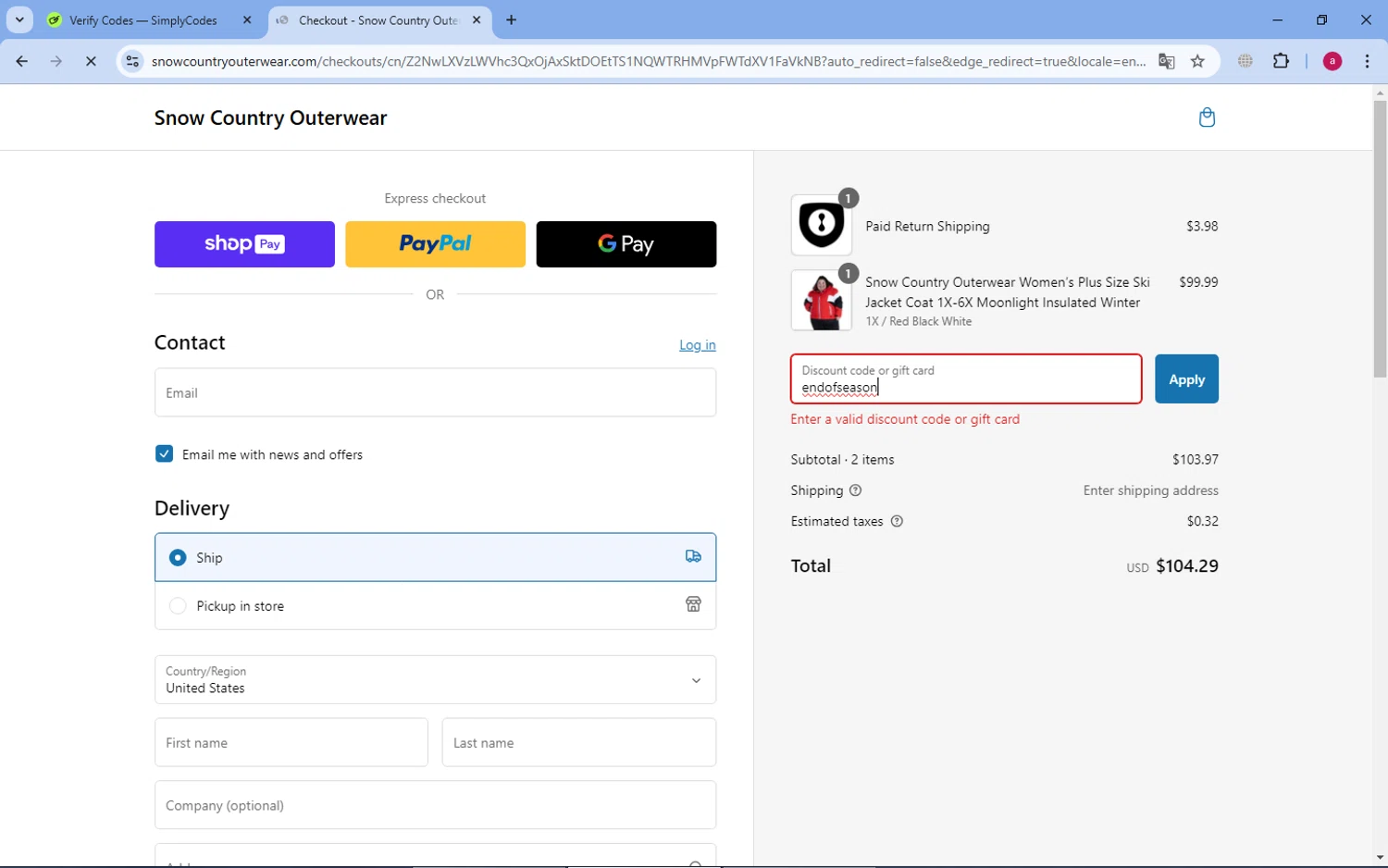
Task: Click the Log in link
Action: coord(698,344)
